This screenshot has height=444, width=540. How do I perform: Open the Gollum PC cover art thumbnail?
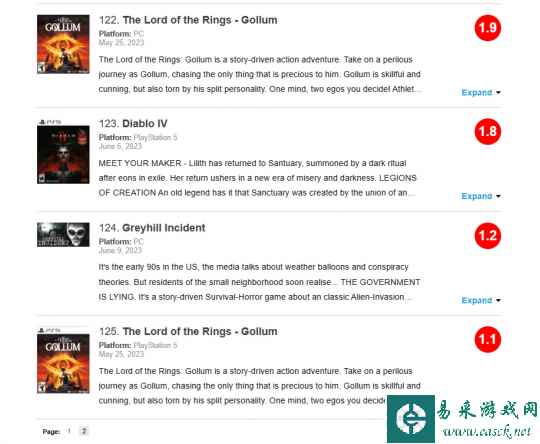point(63,44)
